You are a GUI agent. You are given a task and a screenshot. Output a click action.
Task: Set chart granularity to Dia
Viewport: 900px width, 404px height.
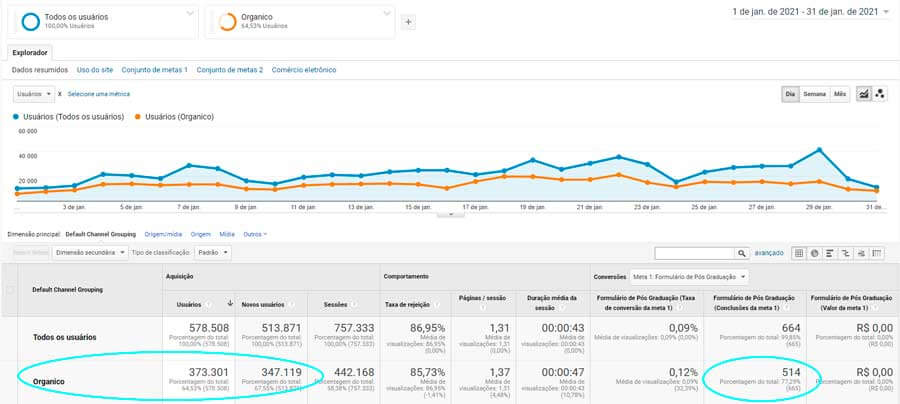(790, 94)
